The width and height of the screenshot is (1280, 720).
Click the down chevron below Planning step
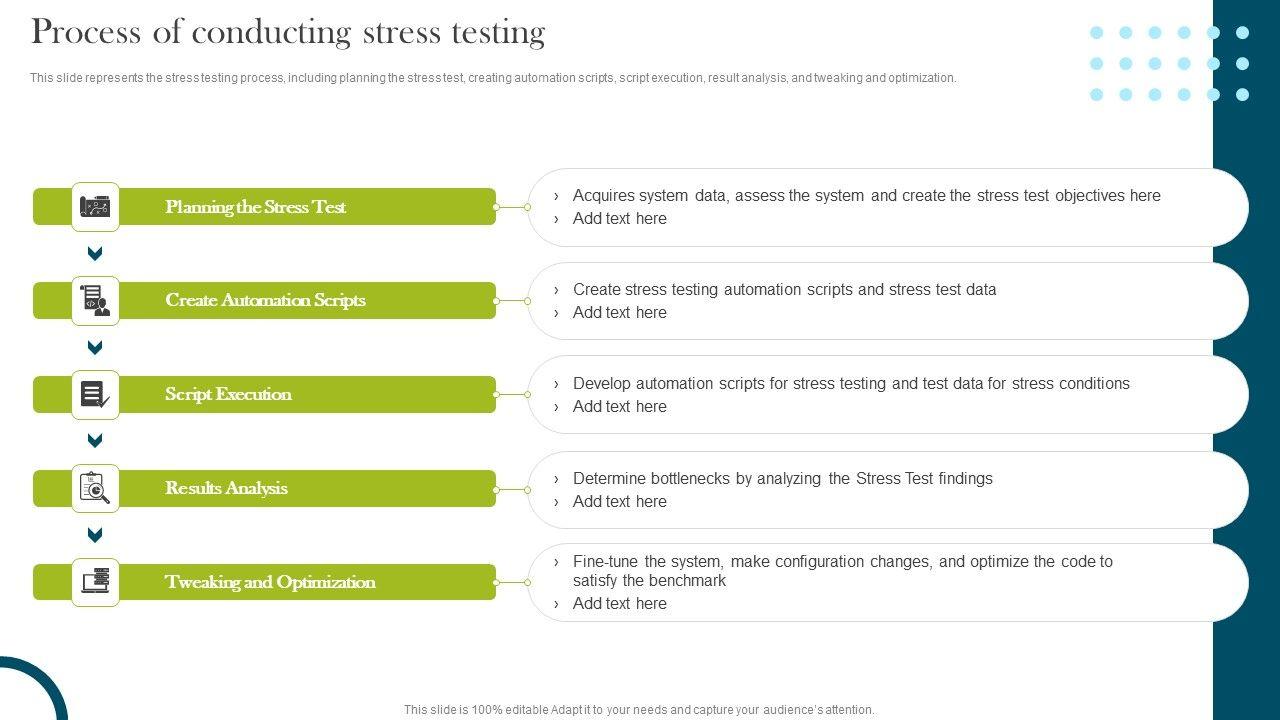click(95, 254)
